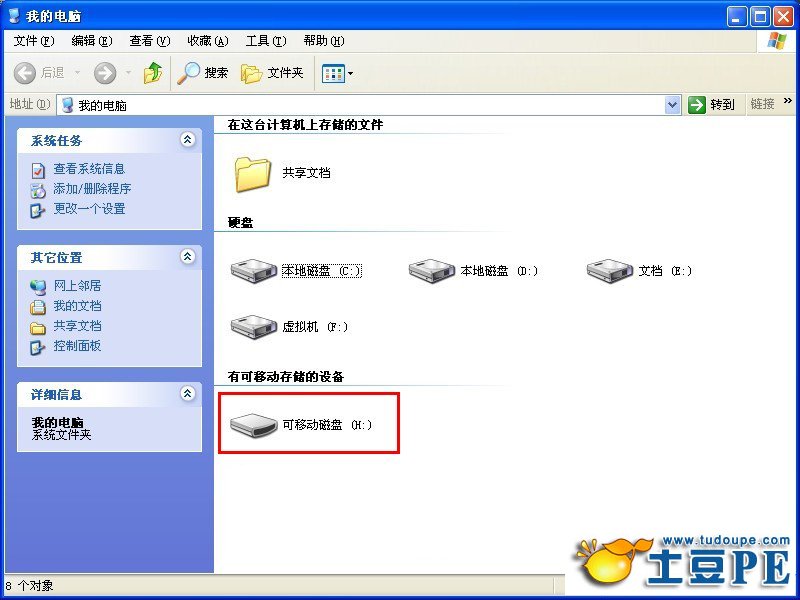Click the 搜索 magnifier toolbar button

coord(202,73)
